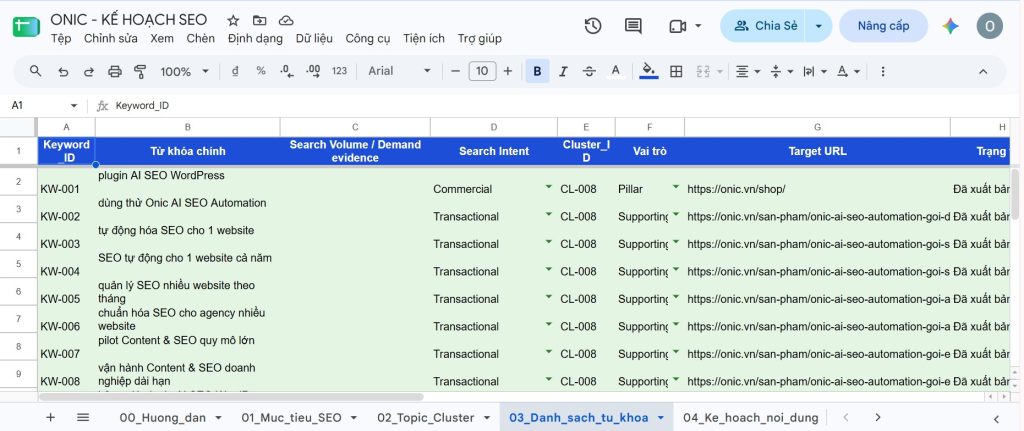Activate the paint format tool
1024x431 pixels.
pyautogui.click(x=140, y=72)
